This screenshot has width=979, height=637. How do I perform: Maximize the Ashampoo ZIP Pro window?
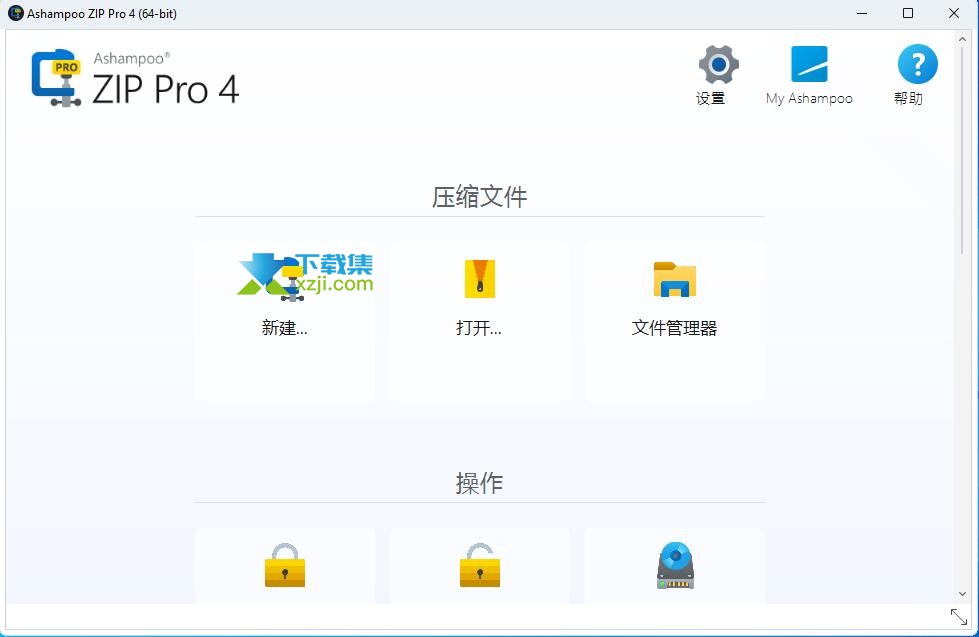[x=908, y=13]
